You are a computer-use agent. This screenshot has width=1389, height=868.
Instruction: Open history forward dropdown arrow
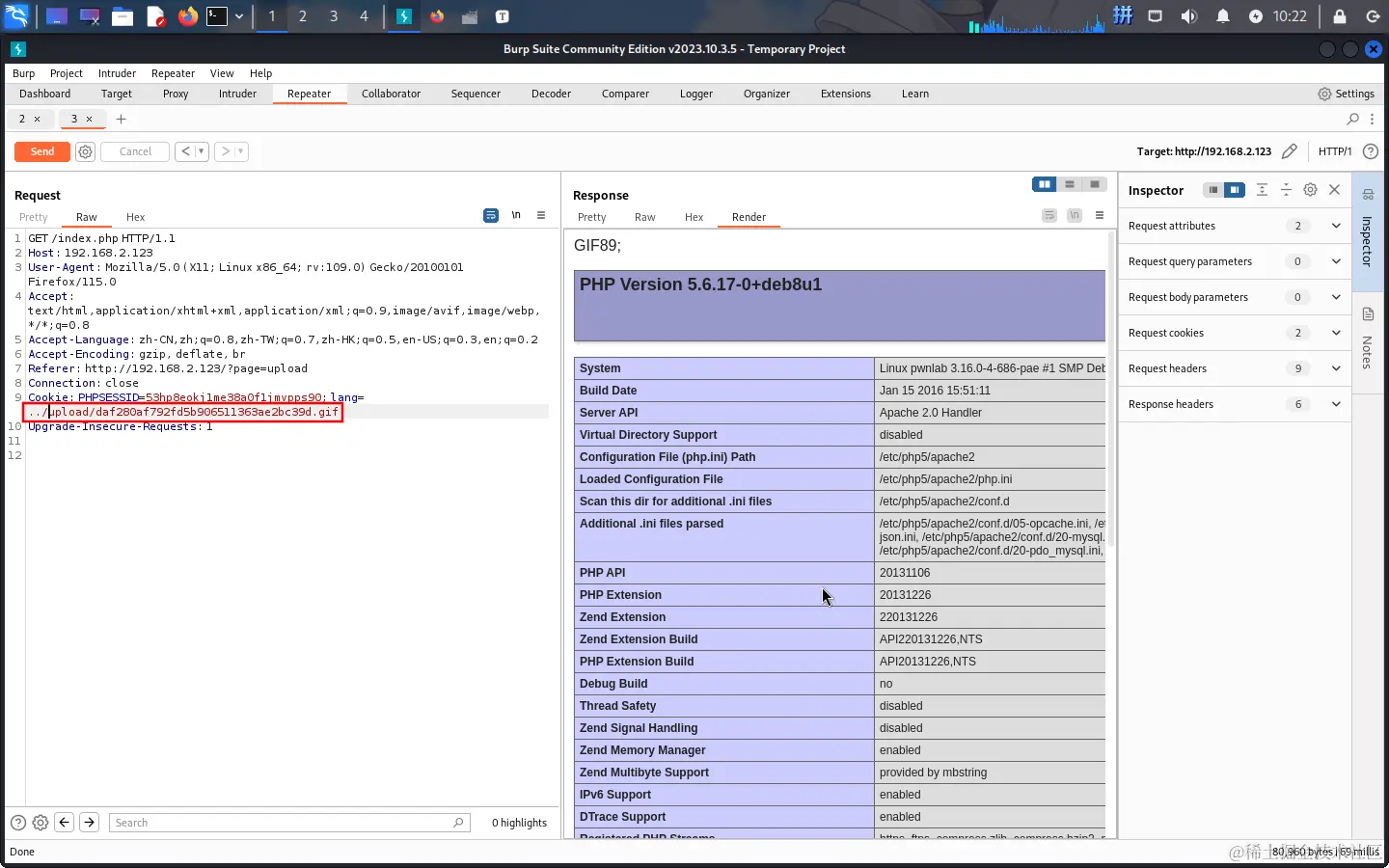pyautogui.click(x=240, y=151)
